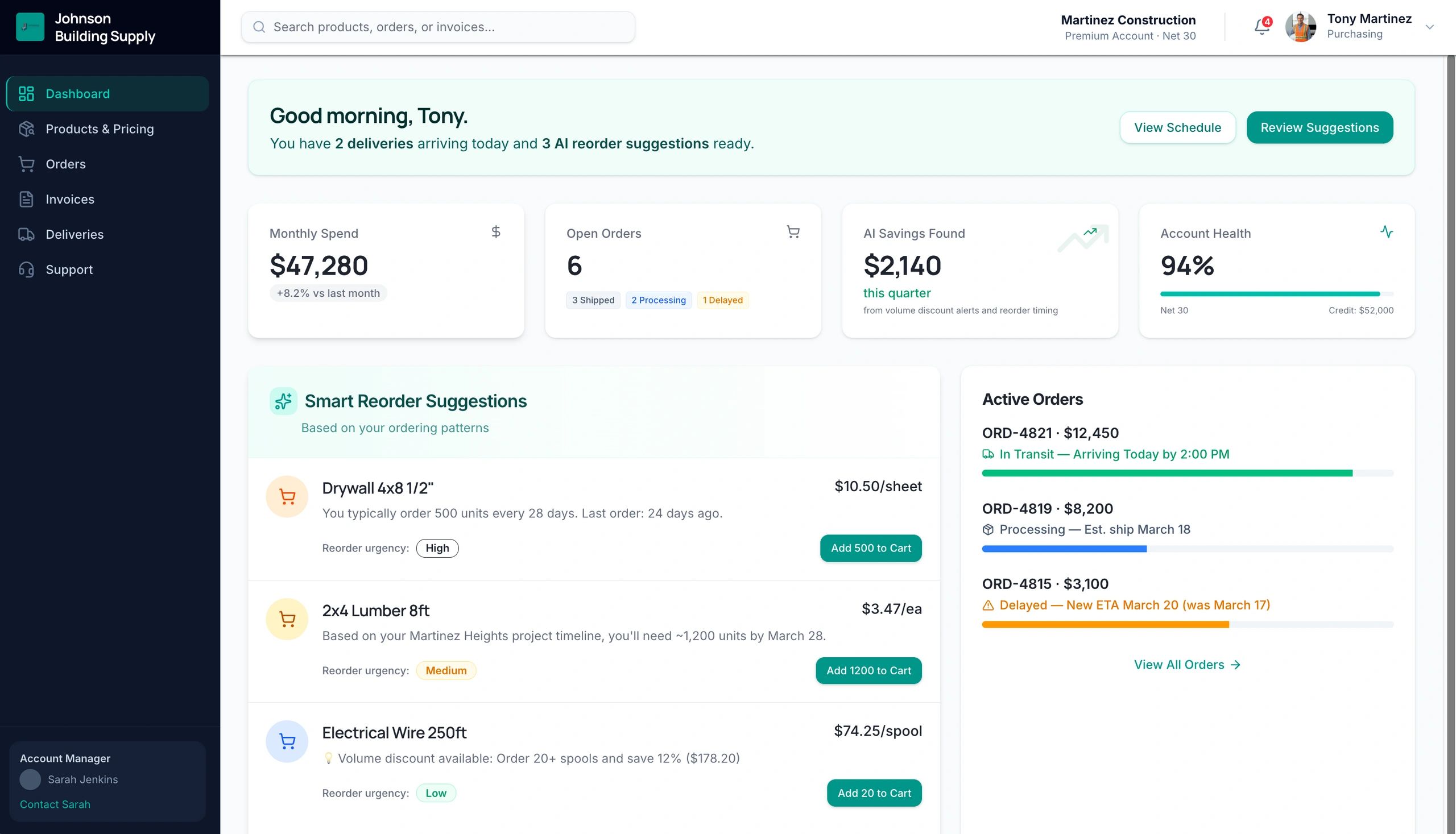Screen dimensions: 1456x834
Task: Click the Johnson Building Supply logo
Action: click(30, 26)
